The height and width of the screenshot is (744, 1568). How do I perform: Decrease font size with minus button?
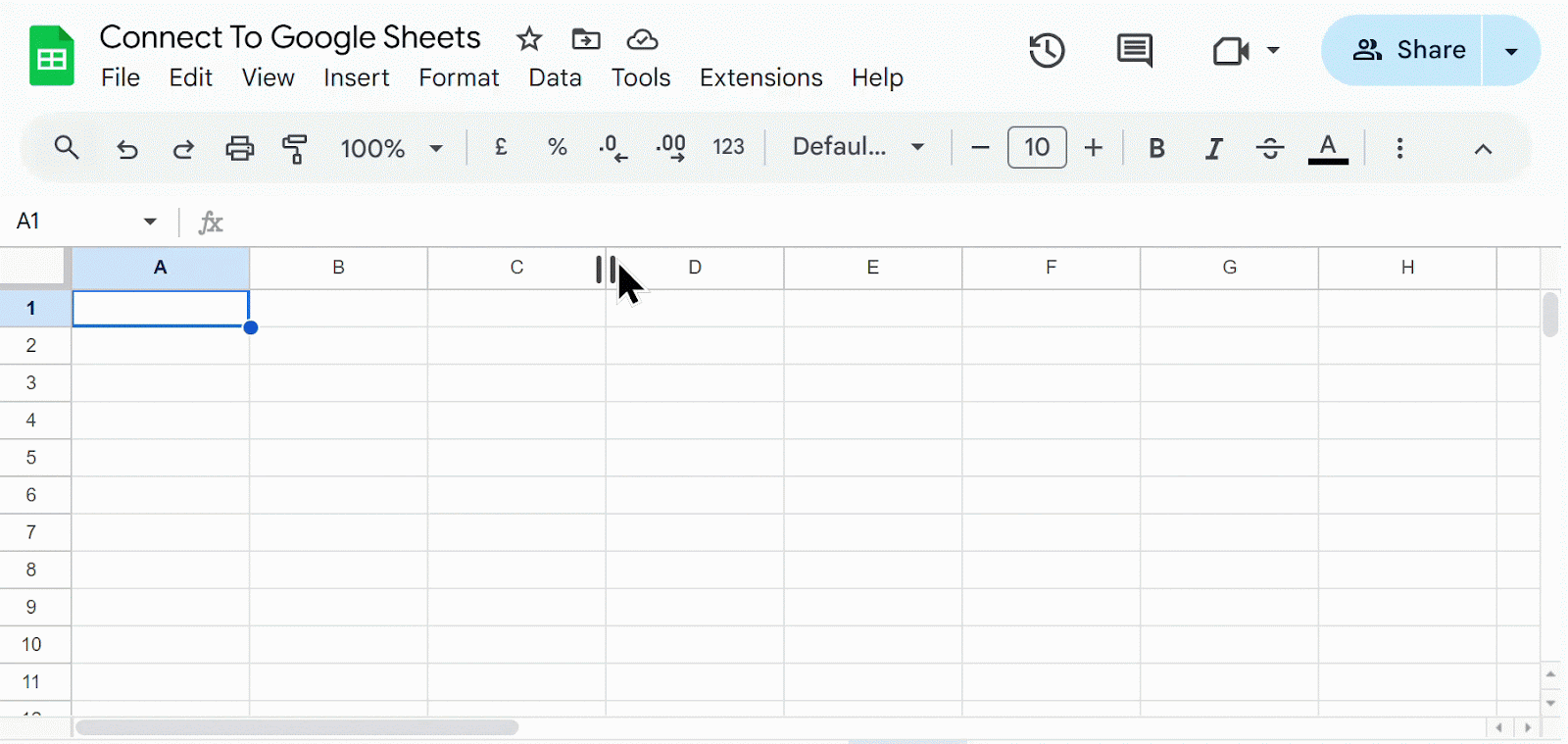(980, 148)
